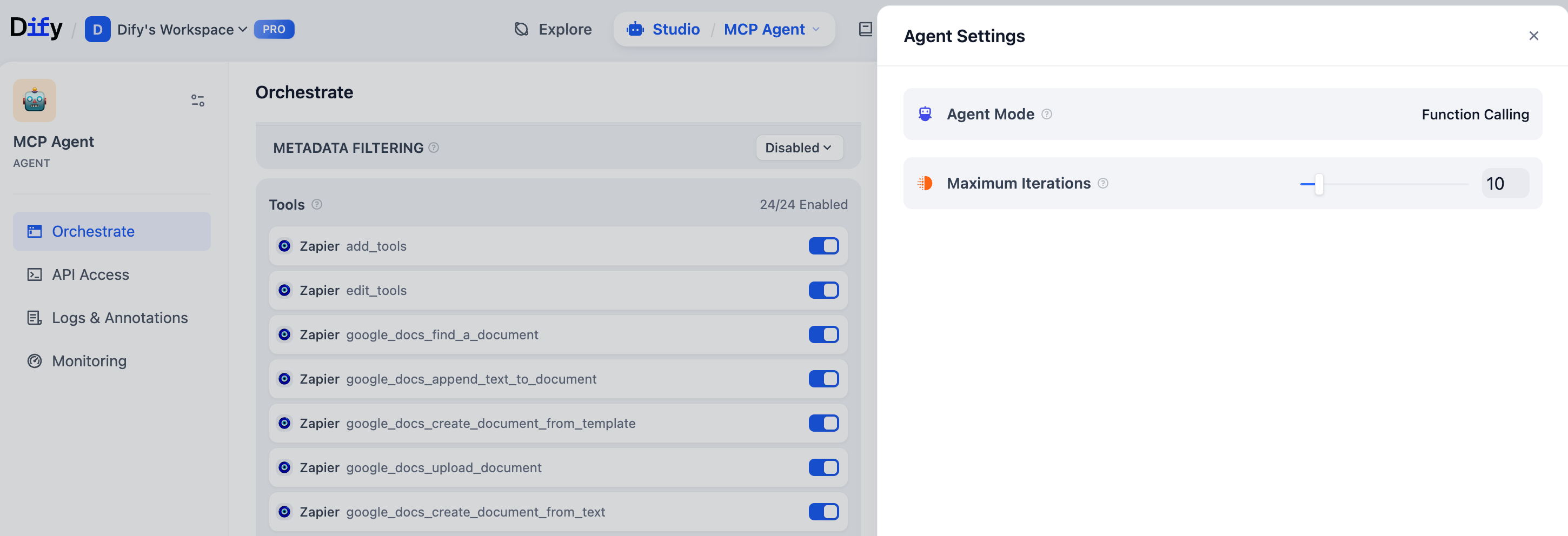Click the AGENT type label

[32, 163]
